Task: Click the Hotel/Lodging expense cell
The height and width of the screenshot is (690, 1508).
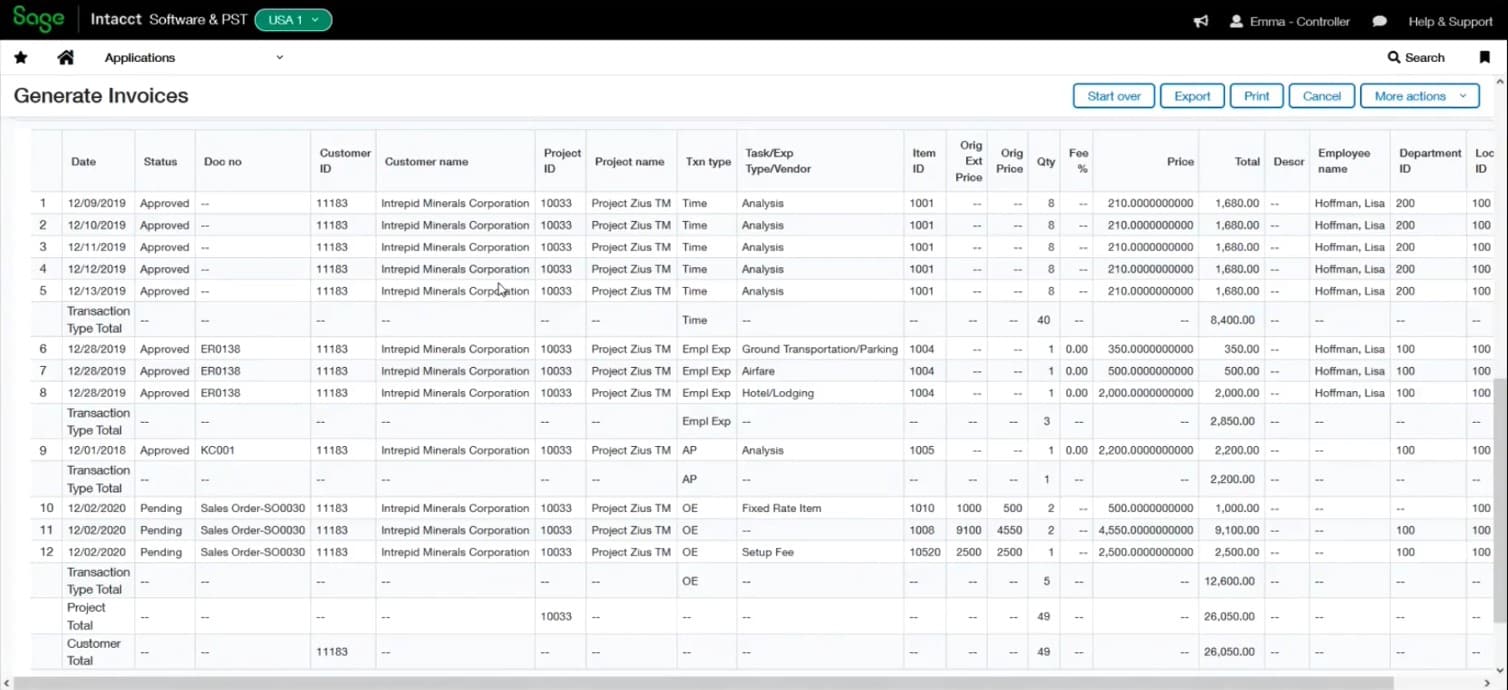Action: (x=778, y=393)
